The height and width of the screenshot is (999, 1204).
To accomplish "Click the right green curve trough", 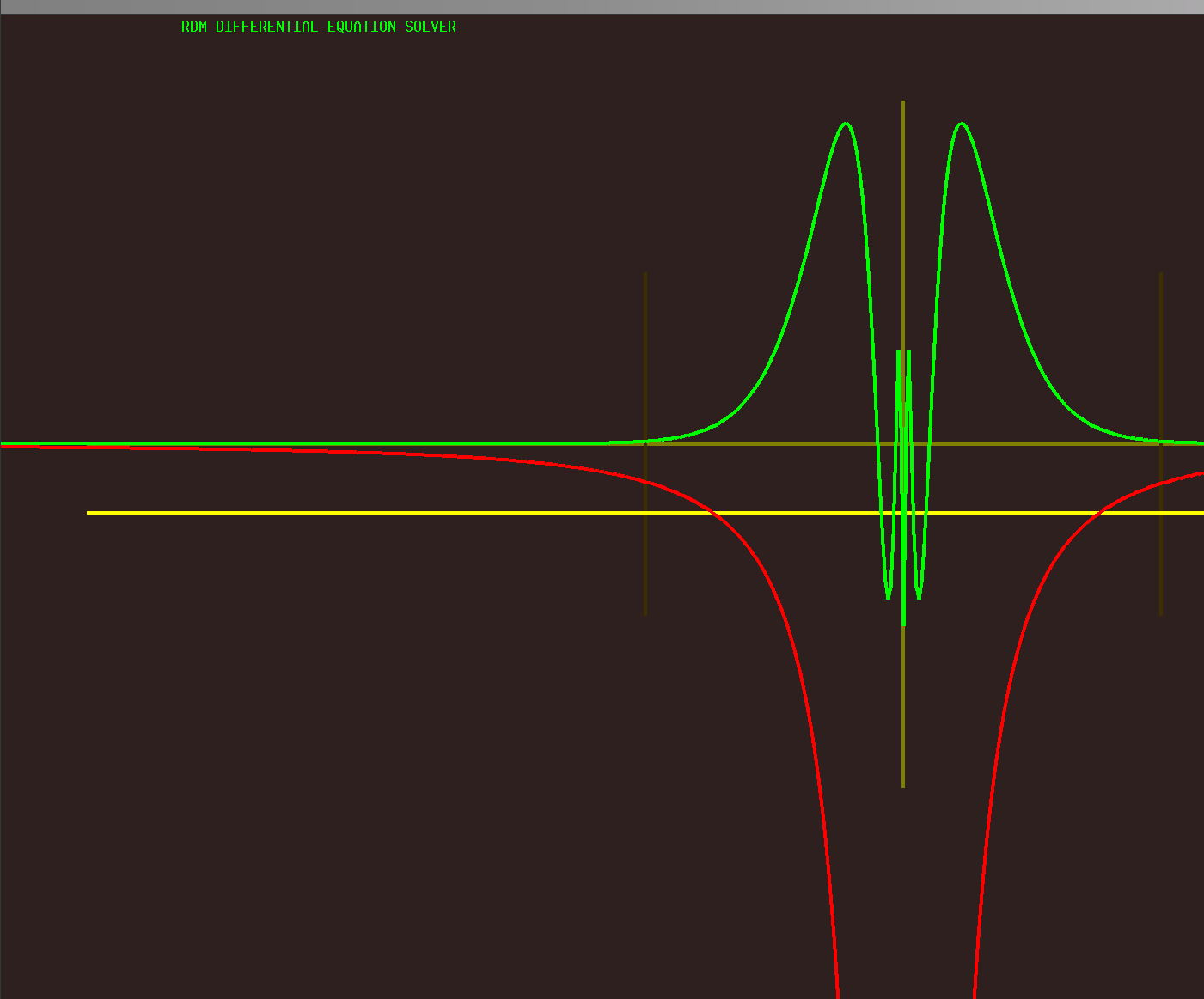I will 919,596.
